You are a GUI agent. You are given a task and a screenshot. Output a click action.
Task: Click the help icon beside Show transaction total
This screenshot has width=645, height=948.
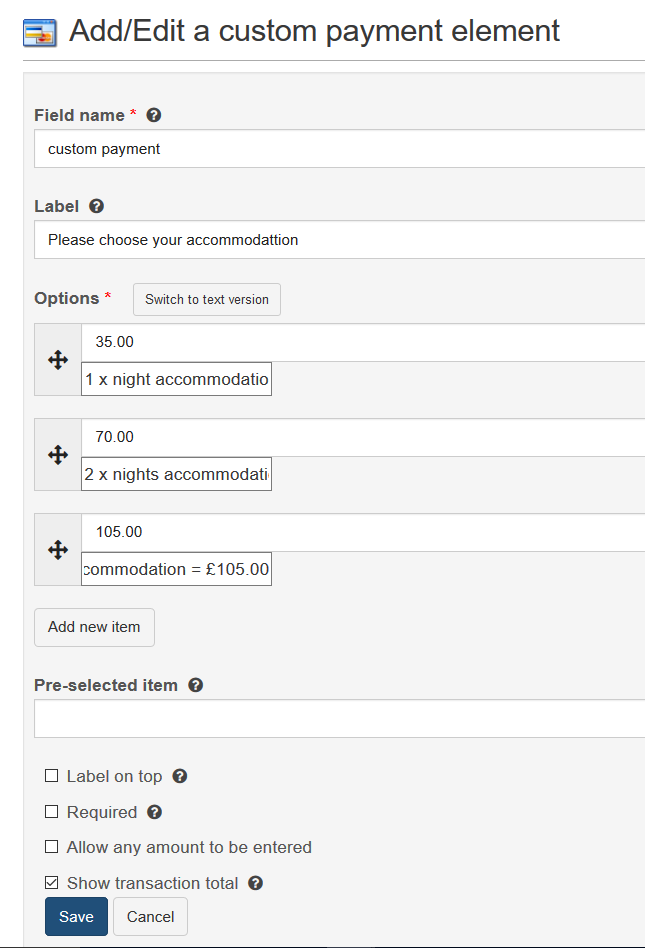pyautogui.click(x=256, y=883)
